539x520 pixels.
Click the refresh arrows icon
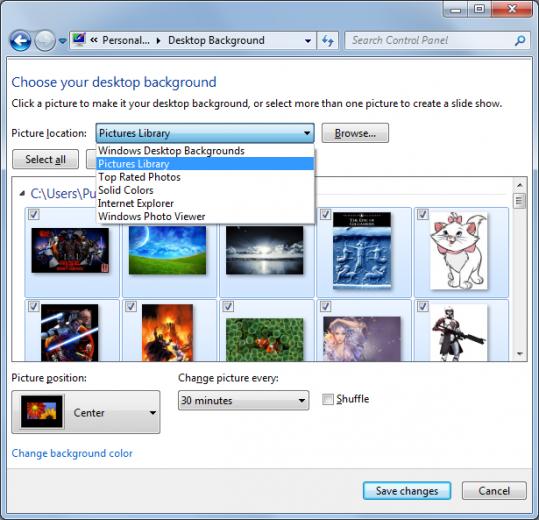point(328,41)
